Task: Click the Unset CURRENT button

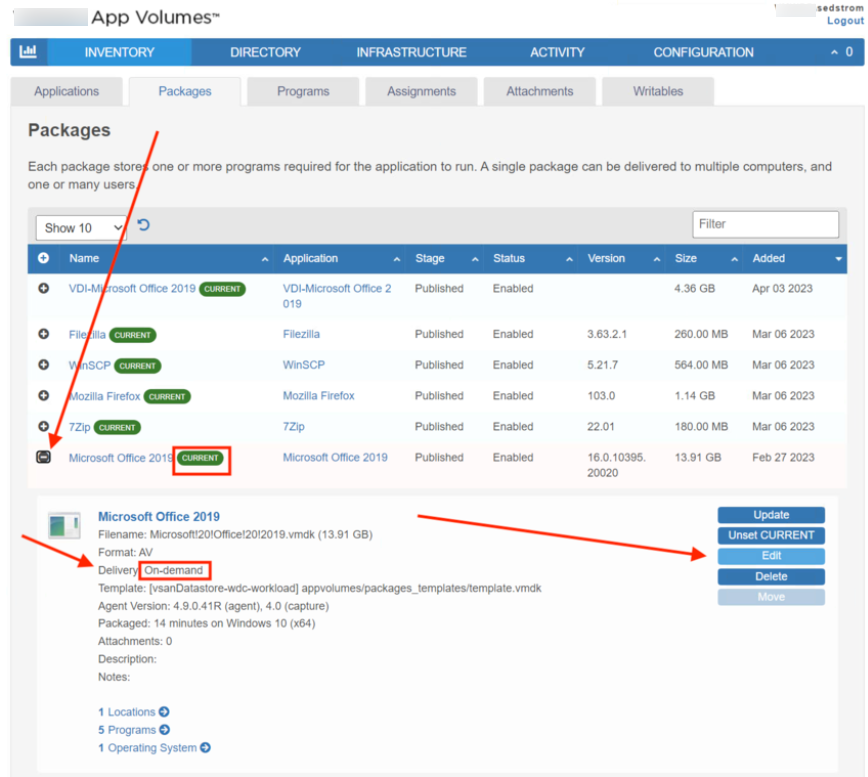Action: [x=771, y=535]
